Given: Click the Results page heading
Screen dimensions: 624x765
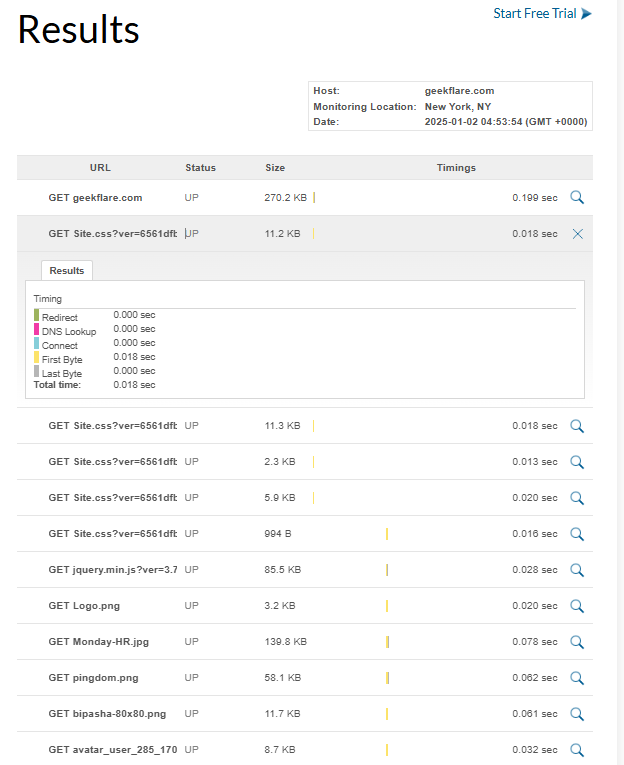Looking at the screenshot, I should click(x=78, y=29).
